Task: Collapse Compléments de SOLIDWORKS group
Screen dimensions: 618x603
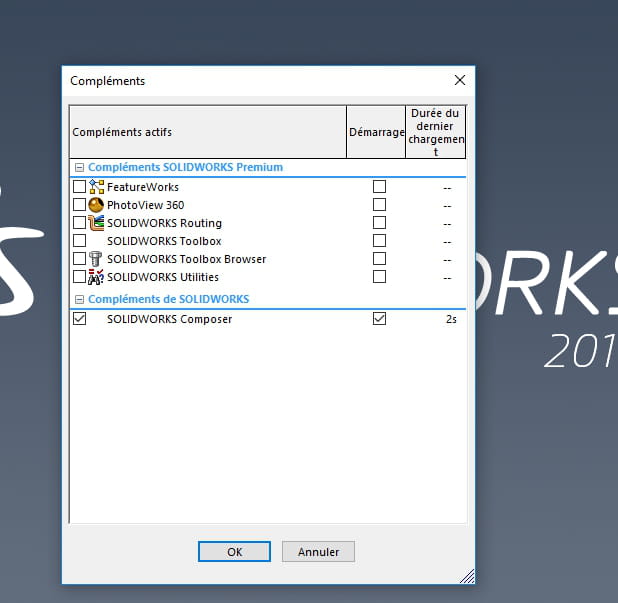Action: point(79,300)
